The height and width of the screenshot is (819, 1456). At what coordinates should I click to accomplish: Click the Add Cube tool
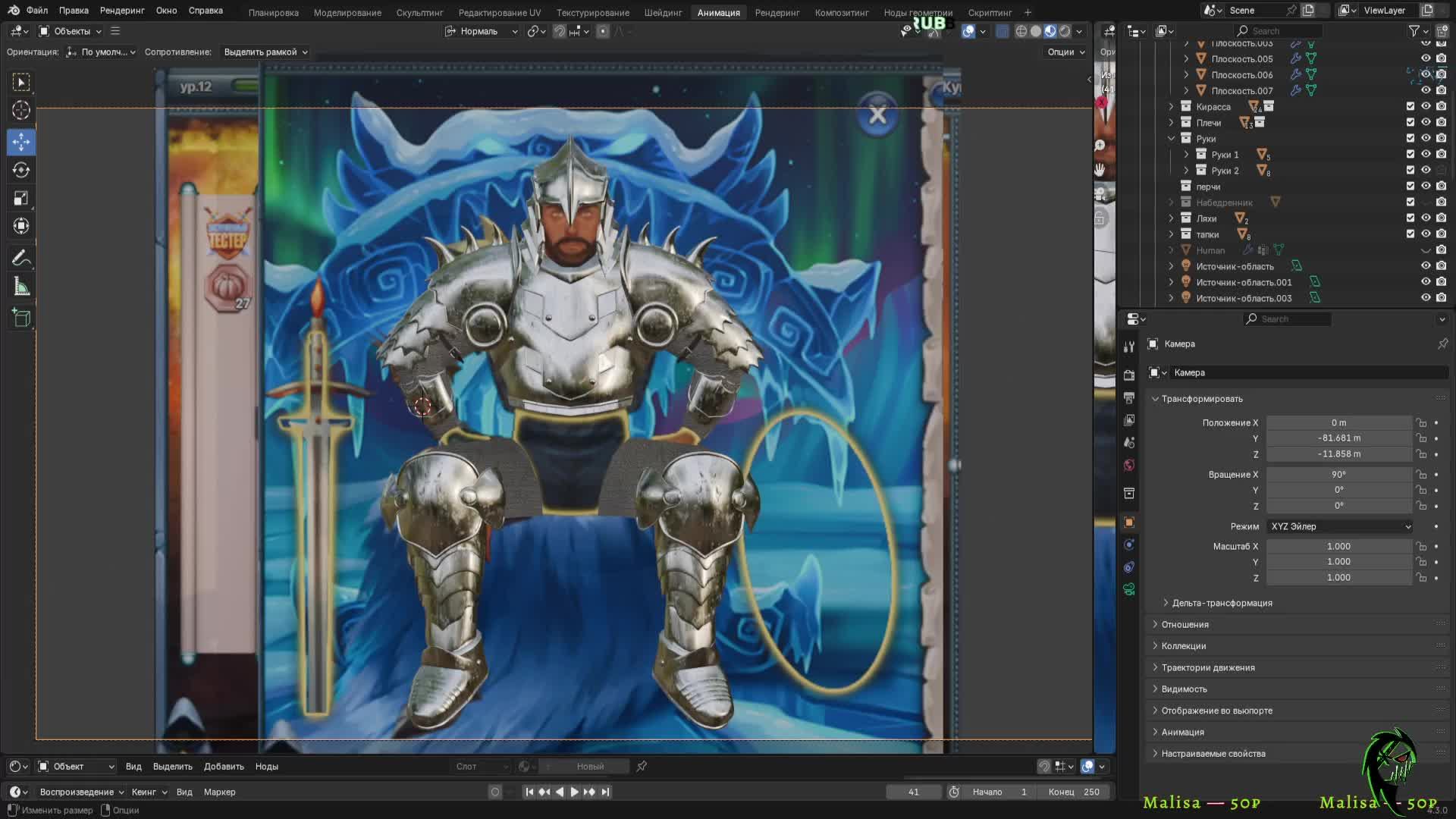[20, 318]
